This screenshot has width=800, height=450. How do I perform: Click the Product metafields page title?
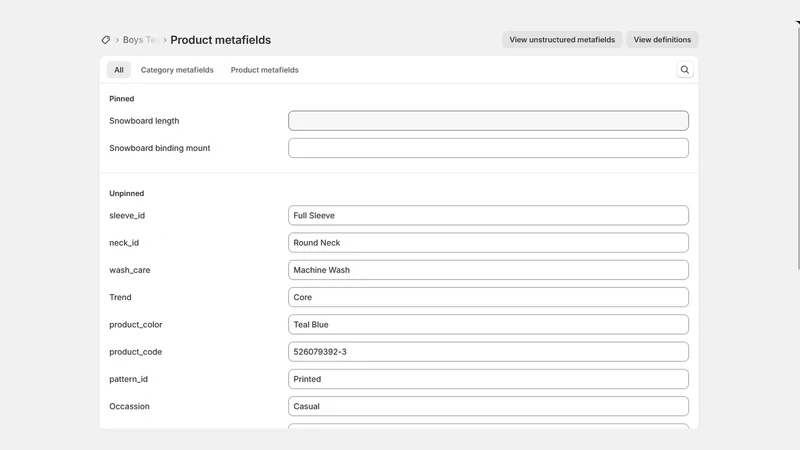pyautogui.click(x=220, y=40)
